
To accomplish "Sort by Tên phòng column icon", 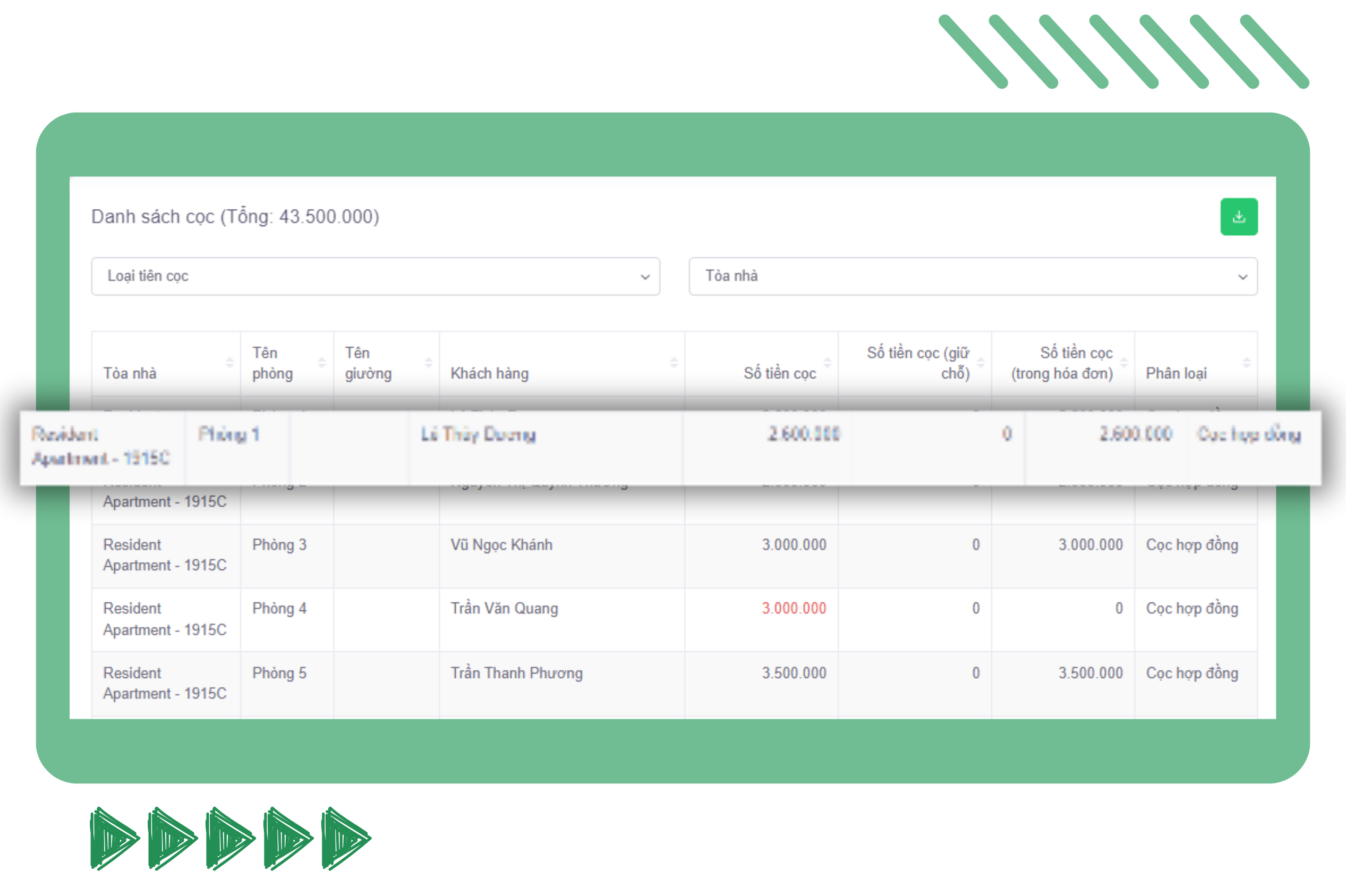I will pos(322,362).
